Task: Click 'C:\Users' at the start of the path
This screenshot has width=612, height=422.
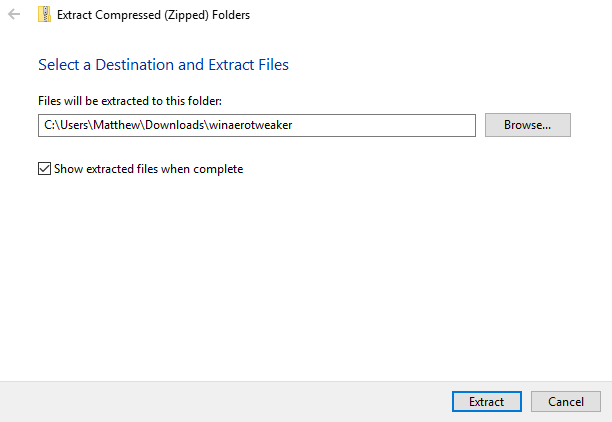Action: click(x=68, y=125)
